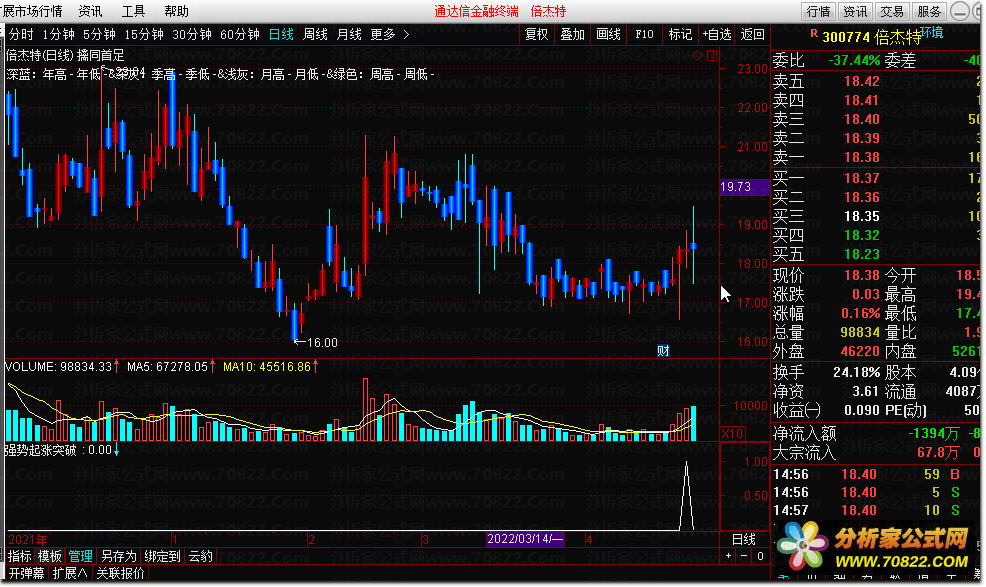986x587 pixels.
Task: Click the 净流入额 value -1394万
Action: (933, 433)
